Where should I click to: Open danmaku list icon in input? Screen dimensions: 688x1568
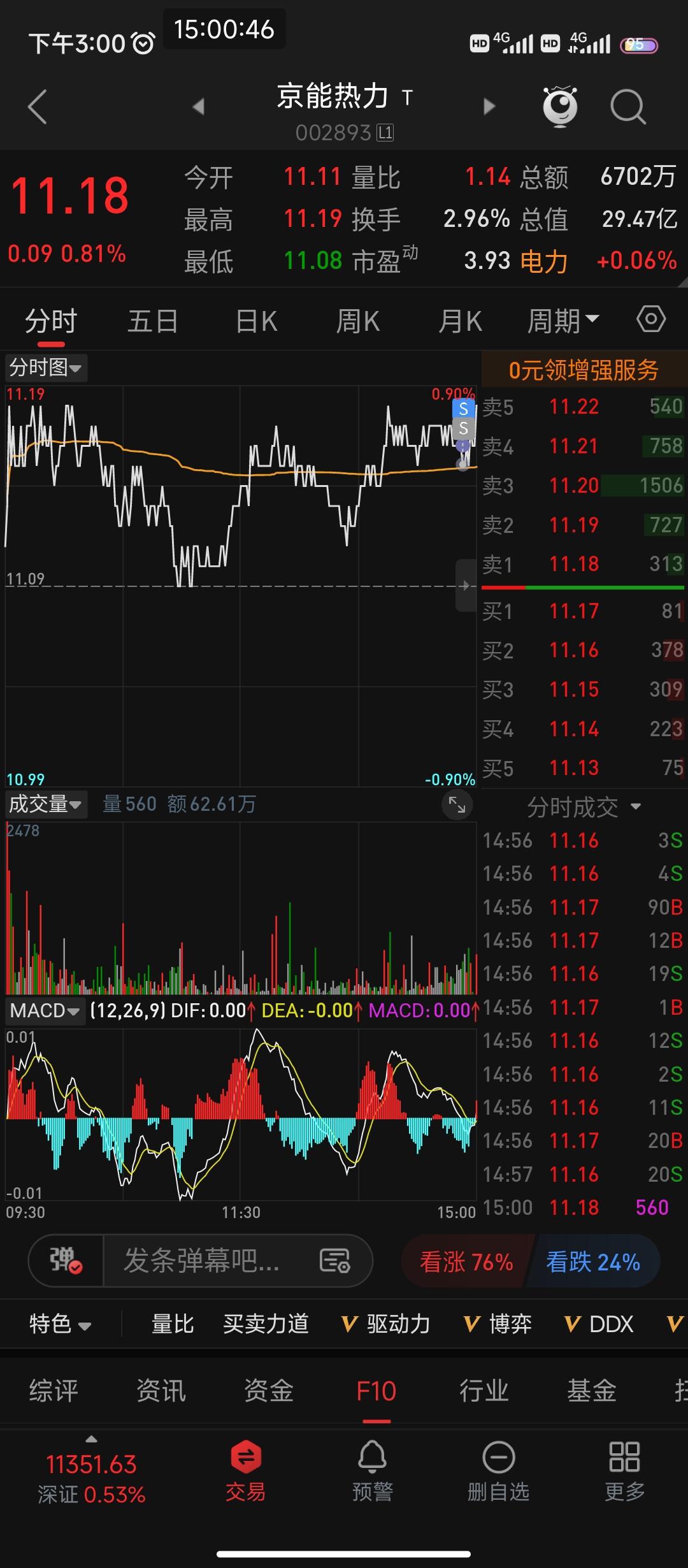click(x=335, y=1261)
